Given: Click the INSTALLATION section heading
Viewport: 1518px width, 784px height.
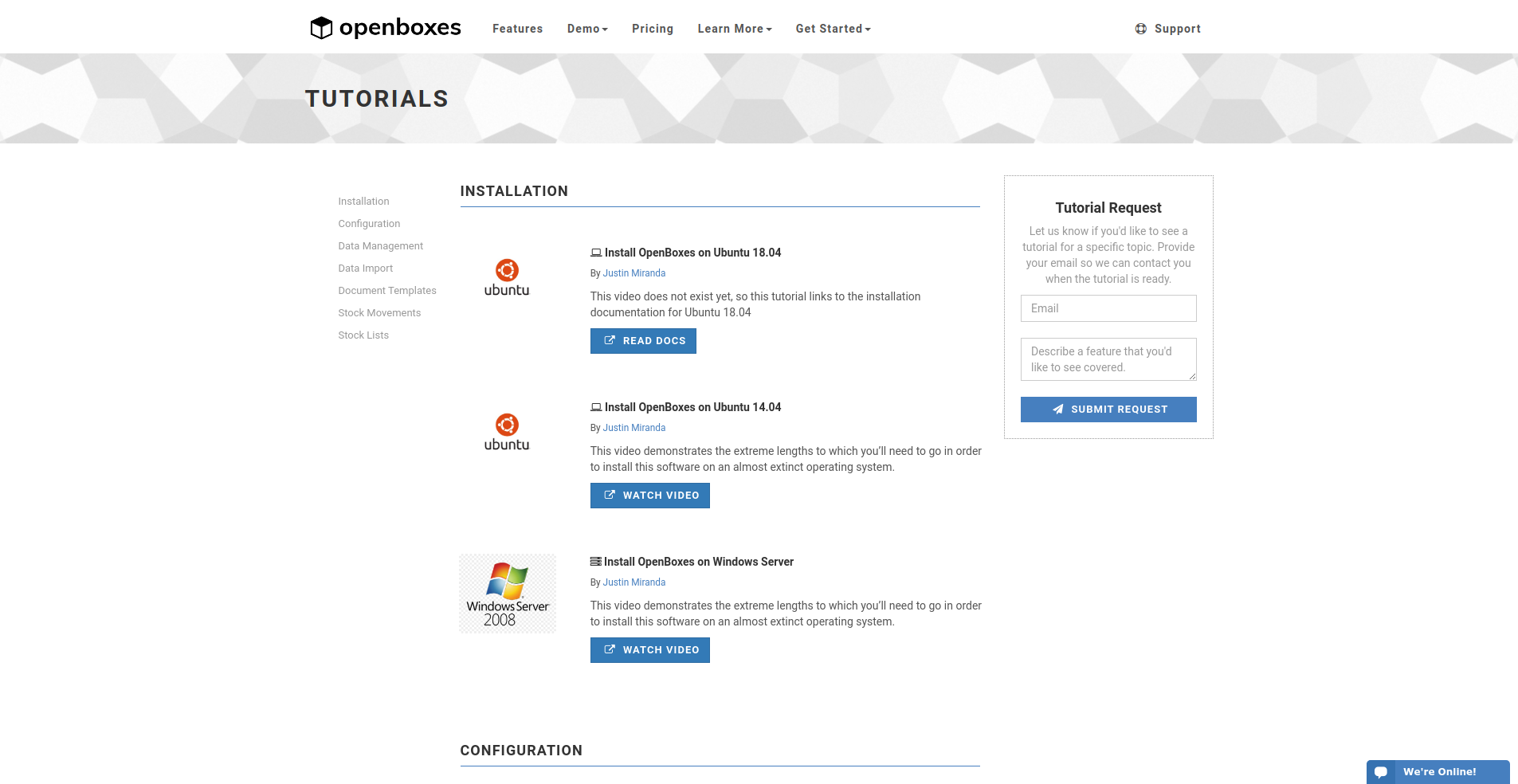Looking at the screenshot, I should click(514, 191).
